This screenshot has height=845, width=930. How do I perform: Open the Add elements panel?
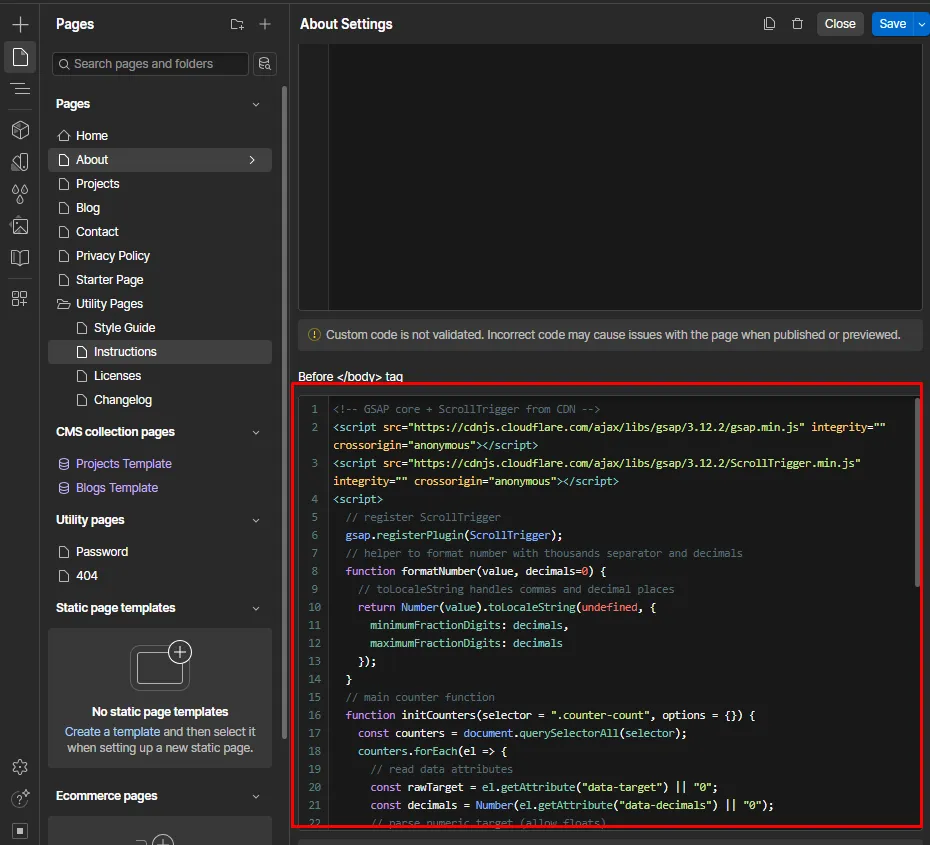pos(20,24)
